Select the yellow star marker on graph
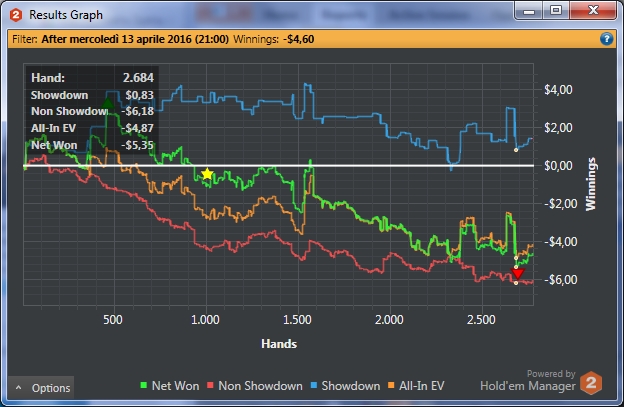This screenshot has width=624, height=407. (207, 174)
